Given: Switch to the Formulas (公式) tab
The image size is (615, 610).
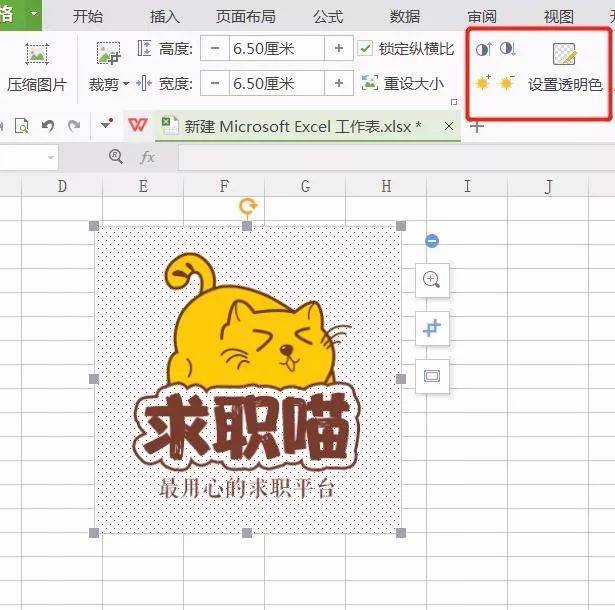Looking at the screenshot, I should click(x=328, y=16).
